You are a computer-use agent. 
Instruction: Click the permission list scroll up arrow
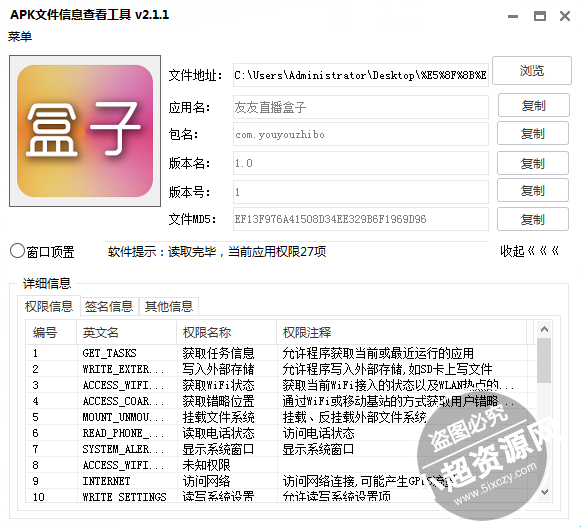544,329
